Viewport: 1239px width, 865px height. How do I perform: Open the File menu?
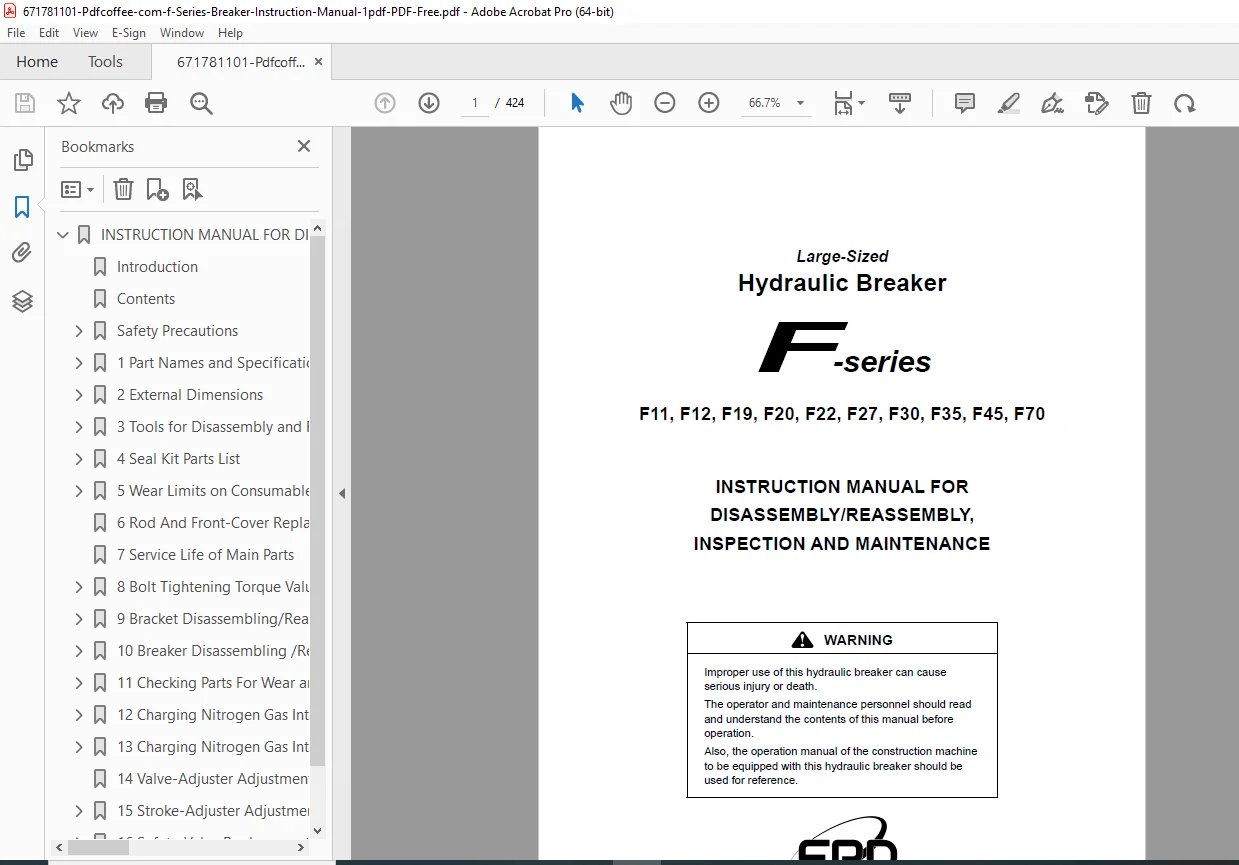coord(16,33)
